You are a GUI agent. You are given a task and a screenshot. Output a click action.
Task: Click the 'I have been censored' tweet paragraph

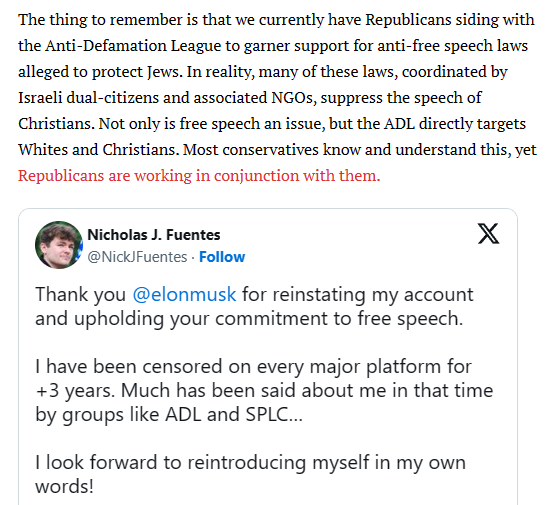tap(264, 391)
